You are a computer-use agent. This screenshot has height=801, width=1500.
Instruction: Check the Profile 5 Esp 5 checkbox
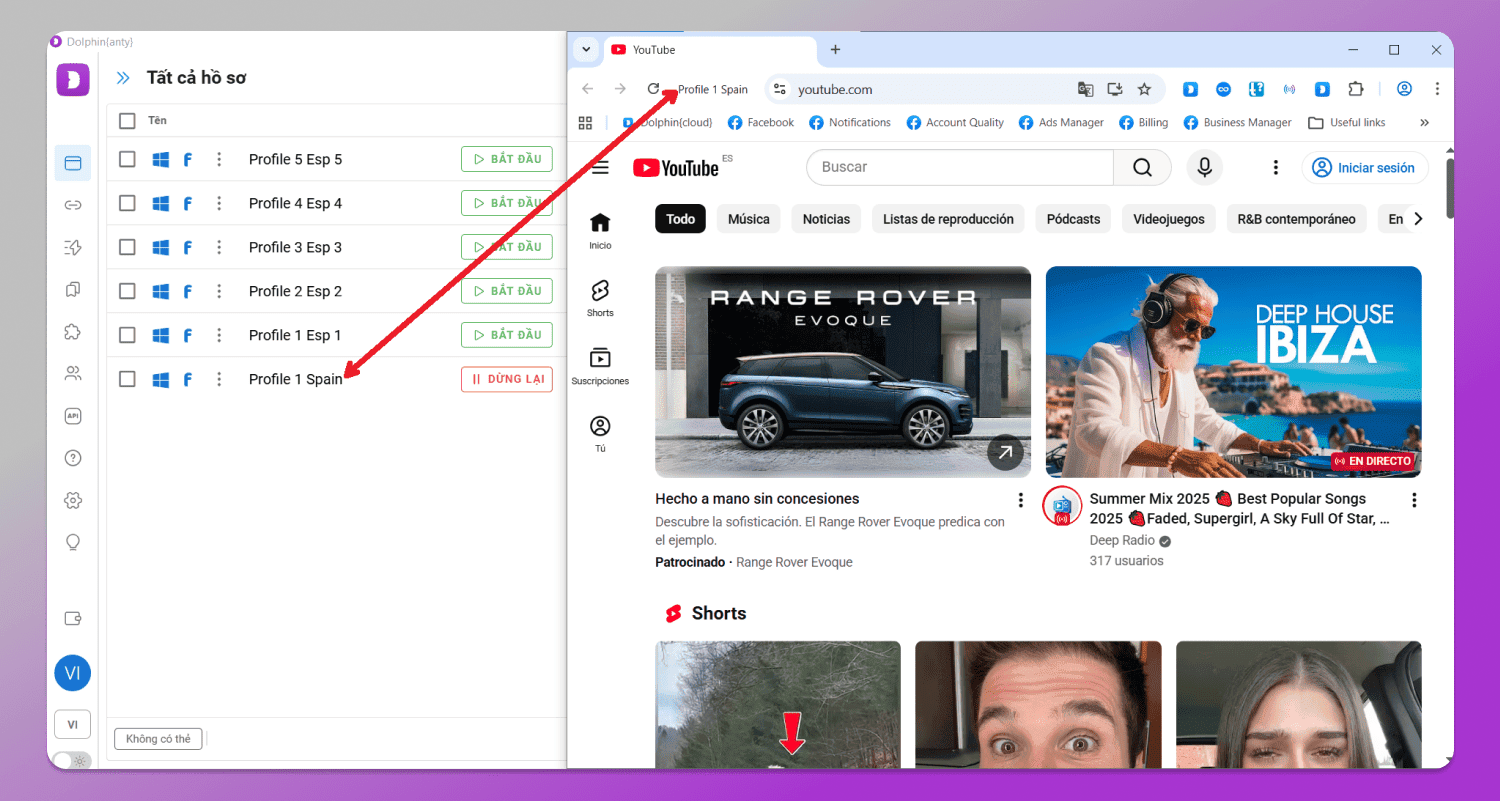(127, 159)
